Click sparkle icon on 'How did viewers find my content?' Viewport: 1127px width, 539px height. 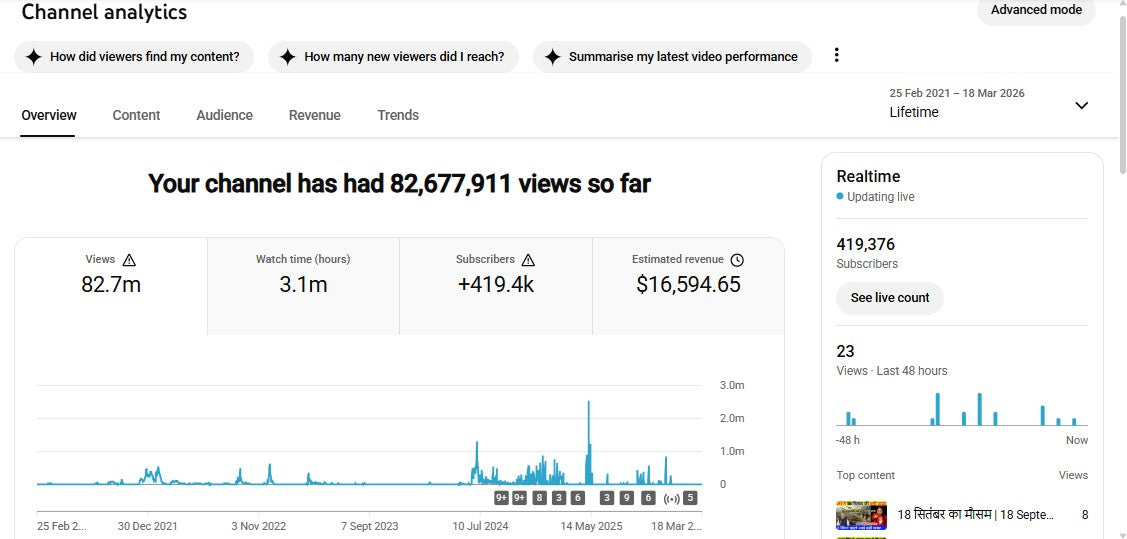[x=34, y=57]
